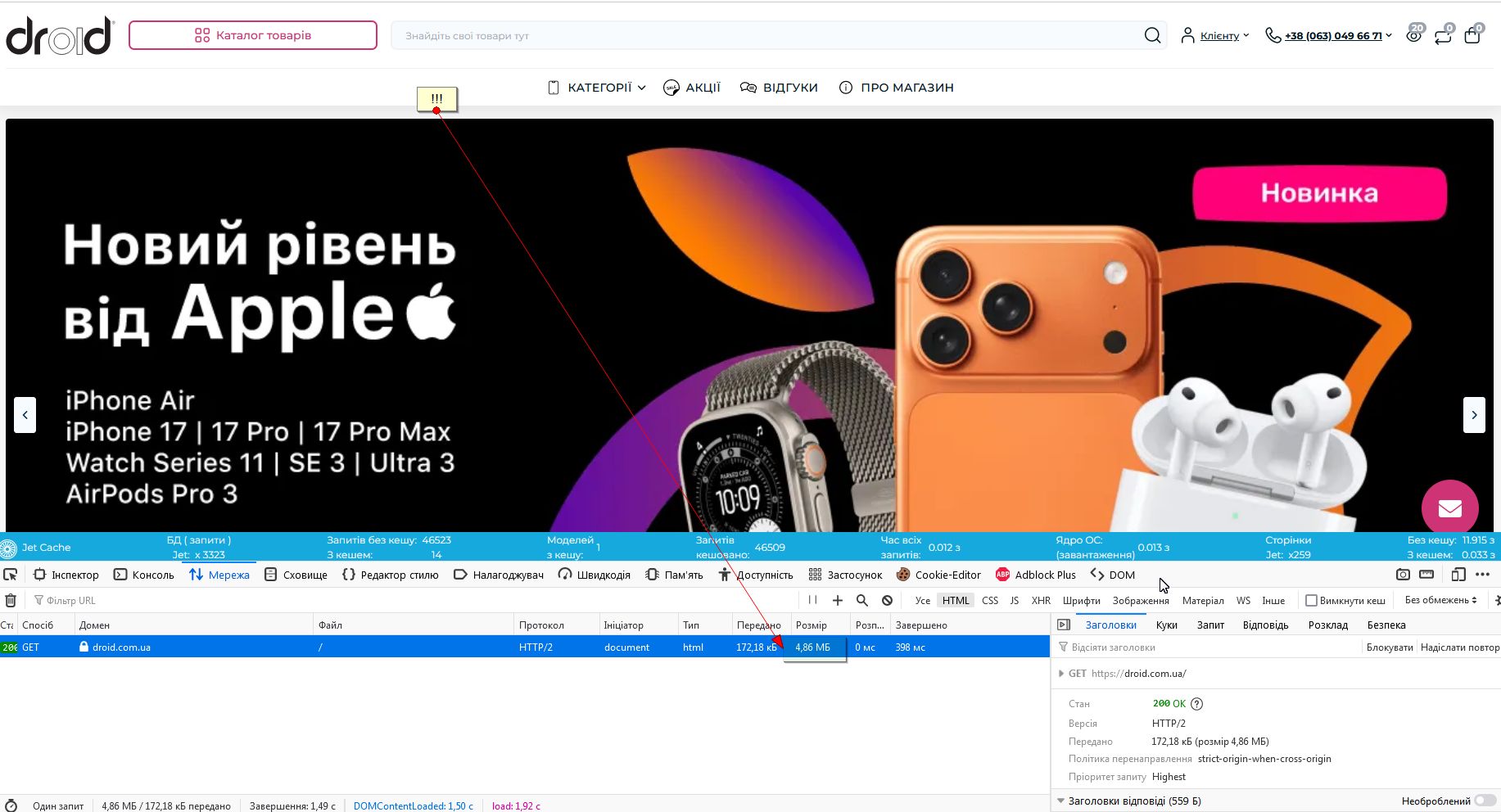
Task: Activate the element picker tool in DevTools
Action: point(11,575)
